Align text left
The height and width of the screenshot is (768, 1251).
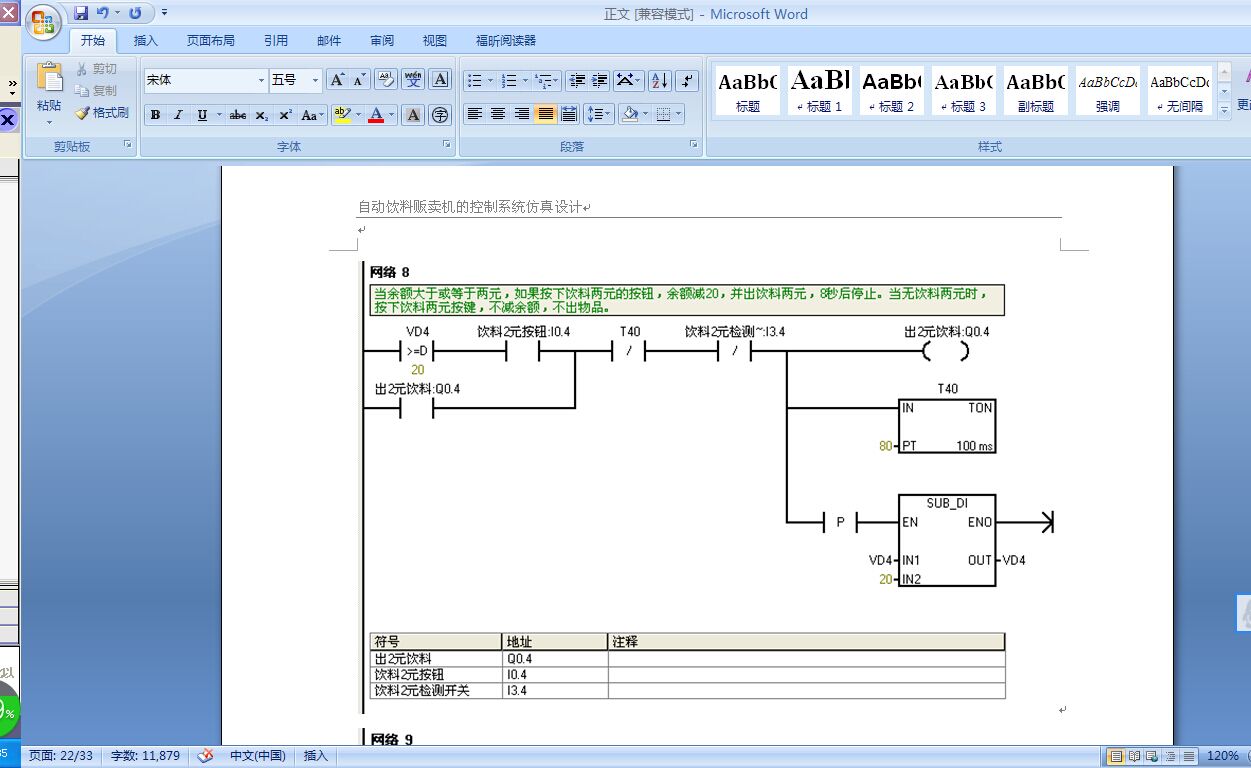475,114
